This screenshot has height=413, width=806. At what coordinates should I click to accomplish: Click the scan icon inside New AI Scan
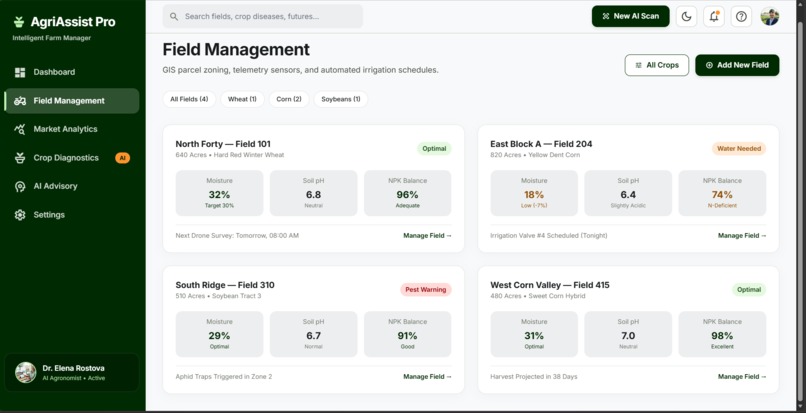605,16
